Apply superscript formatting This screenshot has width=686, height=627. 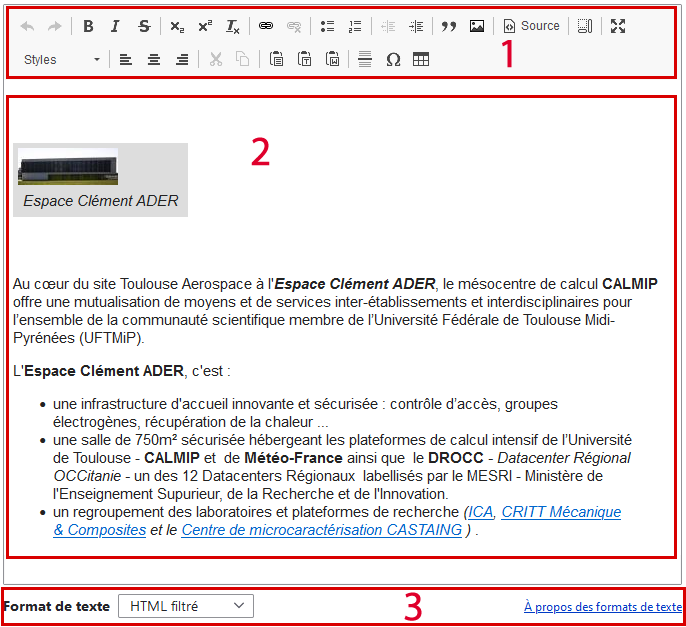(x=204, y=26)
